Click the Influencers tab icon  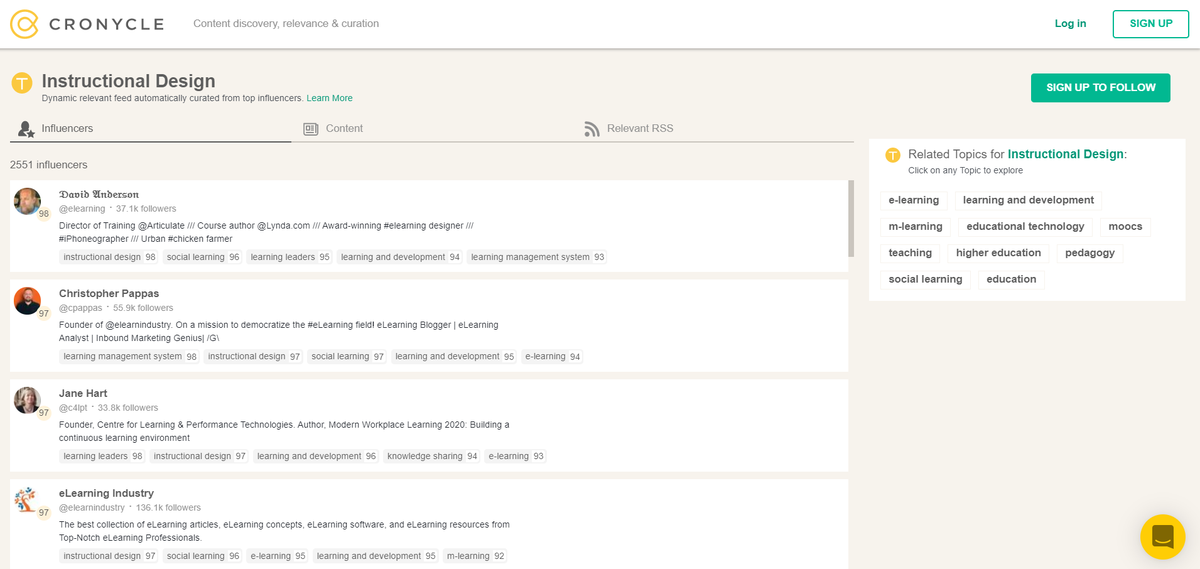(x=27, y=129)
